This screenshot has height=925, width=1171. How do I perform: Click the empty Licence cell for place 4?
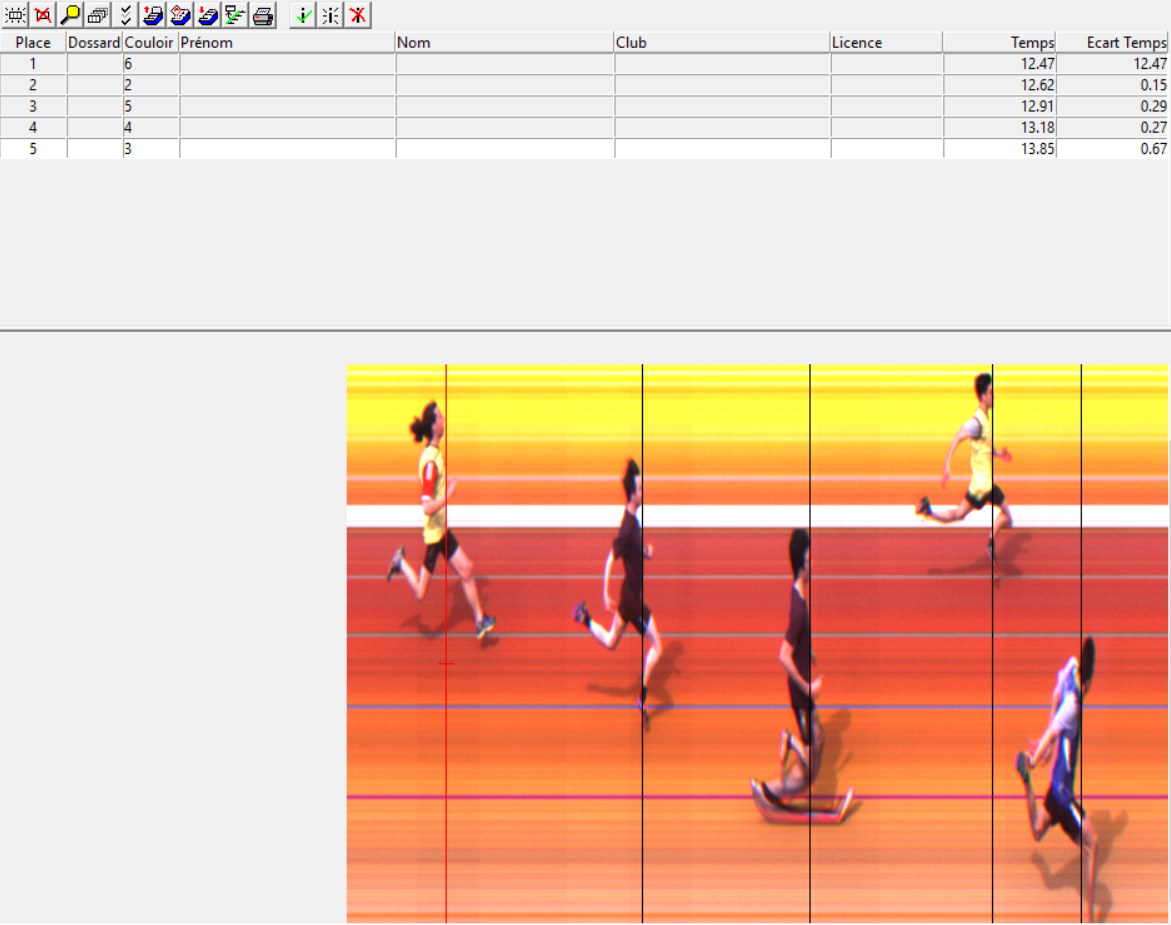887,128
